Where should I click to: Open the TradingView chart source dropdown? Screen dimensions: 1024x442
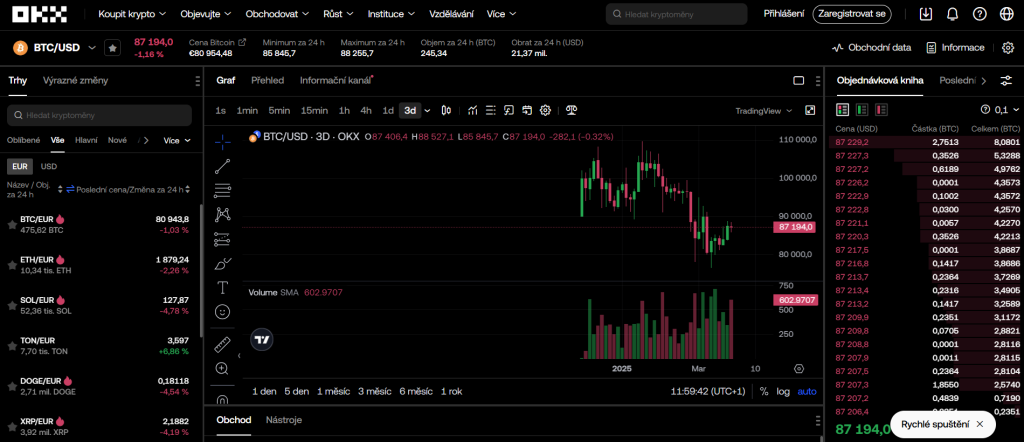(763, 110)
